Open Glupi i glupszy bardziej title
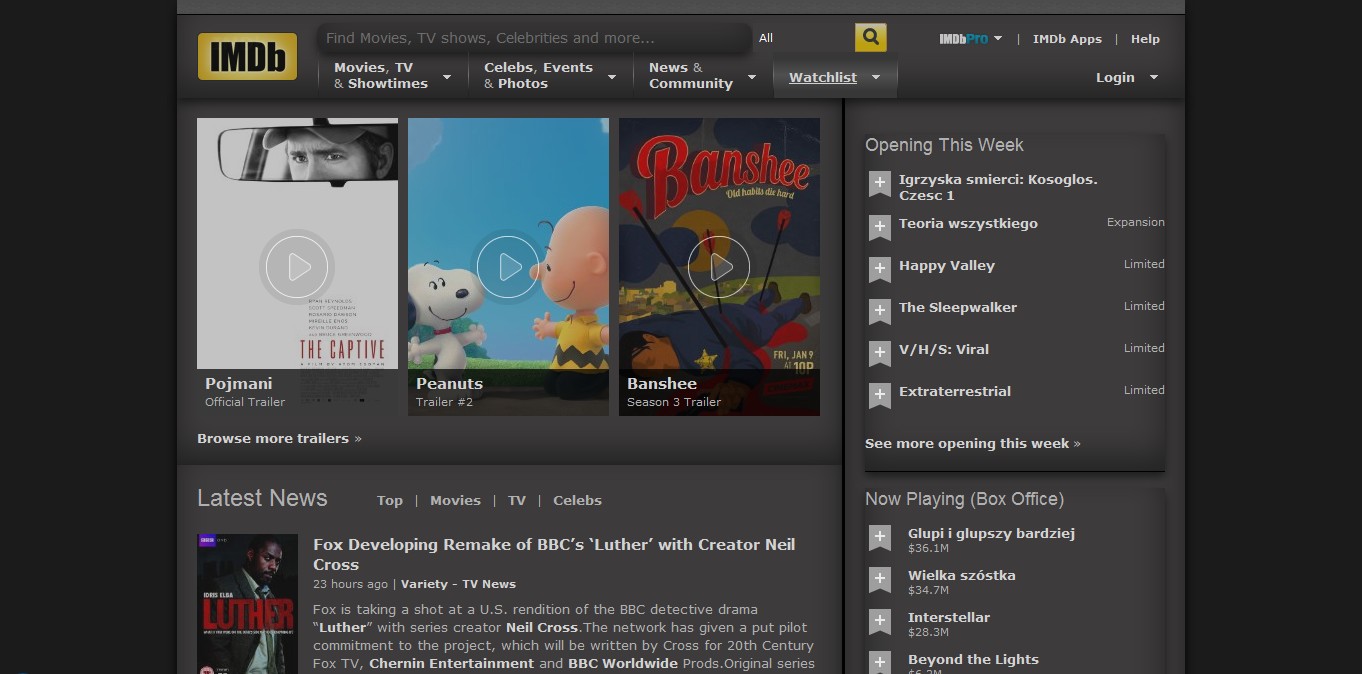Screen dimensions: 1362x674 991,533
